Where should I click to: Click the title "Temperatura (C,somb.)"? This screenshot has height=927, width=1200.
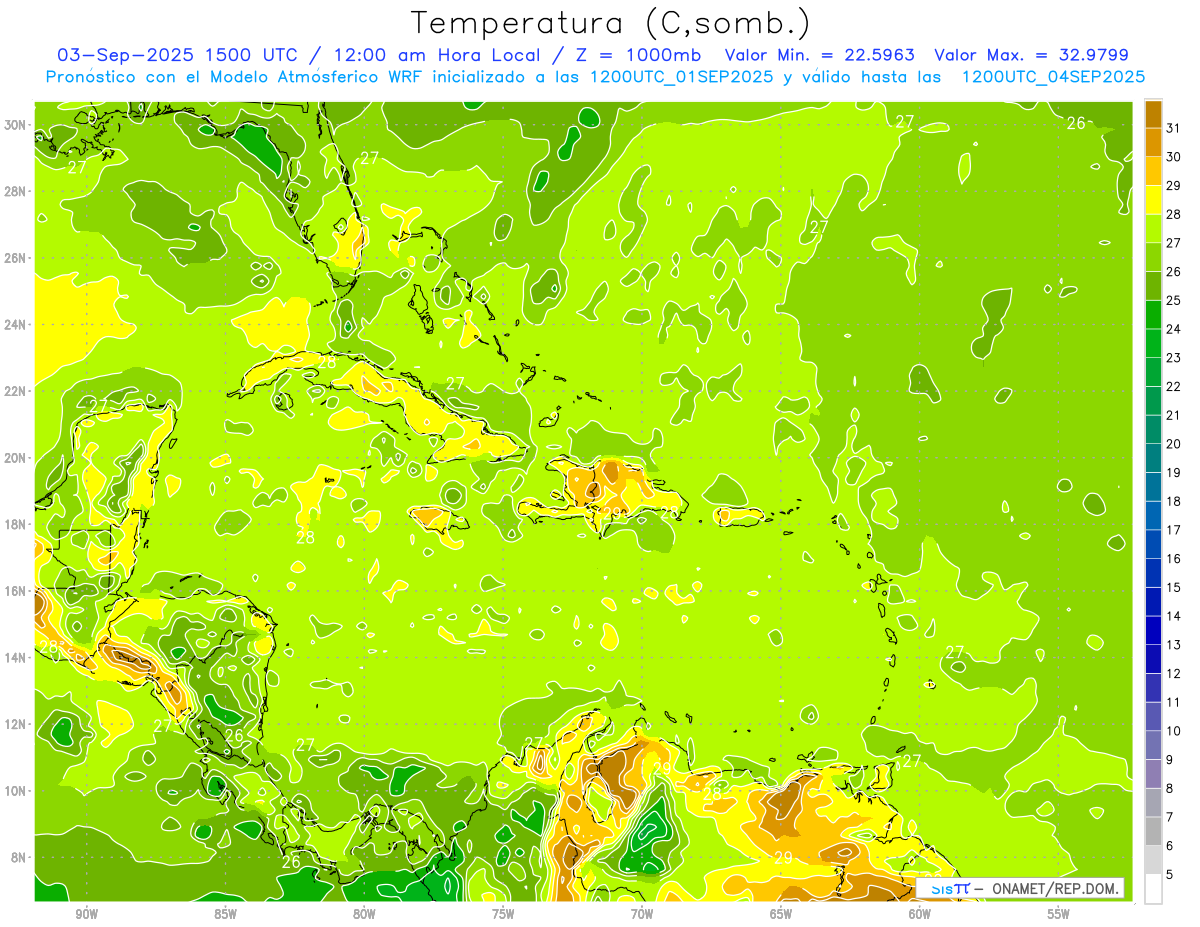[610, 23]
